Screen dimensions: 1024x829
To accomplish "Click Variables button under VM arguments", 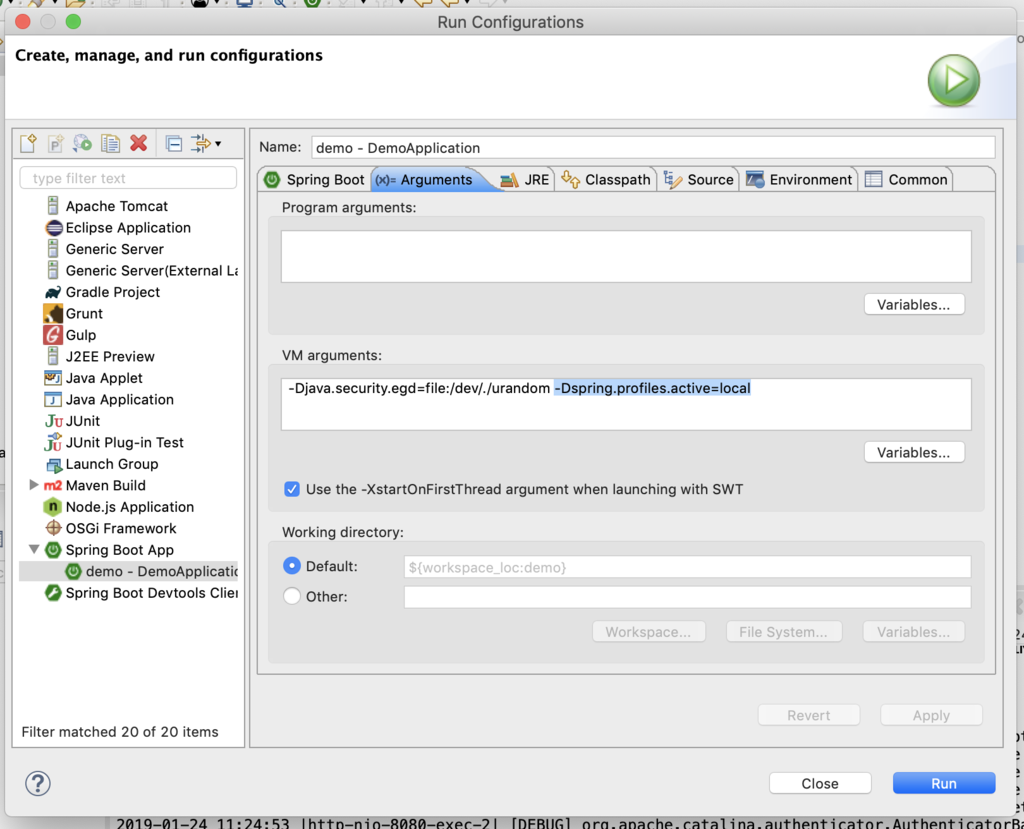I will coord(914,452).
